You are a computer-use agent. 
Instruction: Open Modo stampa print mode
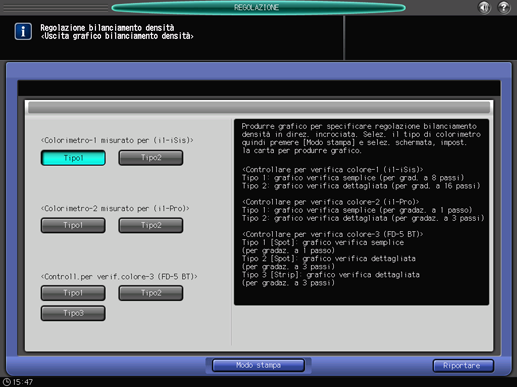point(258,365)
